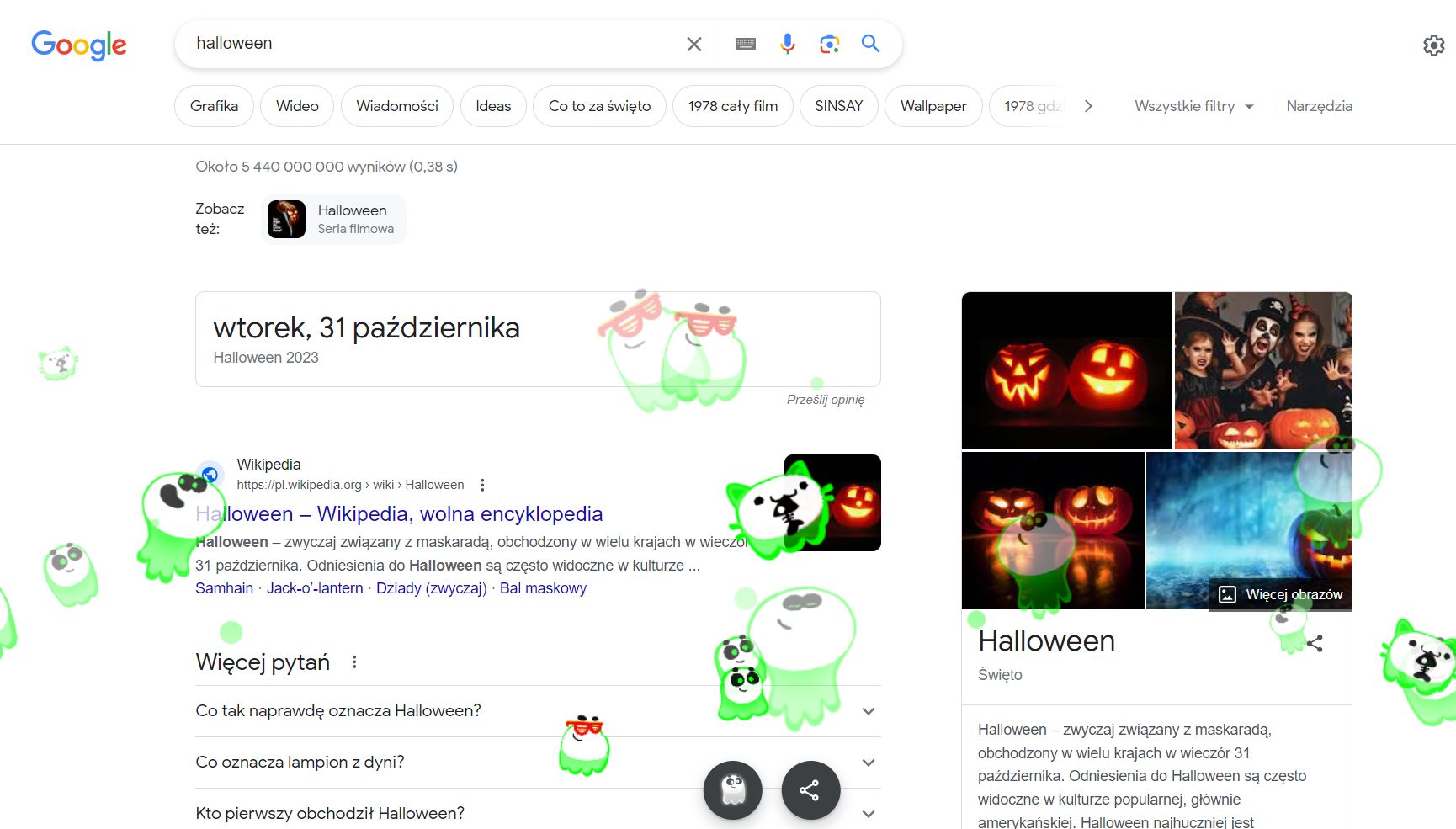This screenshot has height=829, width=1456.
Task: Open the Wszystkie filtry dropdown
Action: point(1193,106)
